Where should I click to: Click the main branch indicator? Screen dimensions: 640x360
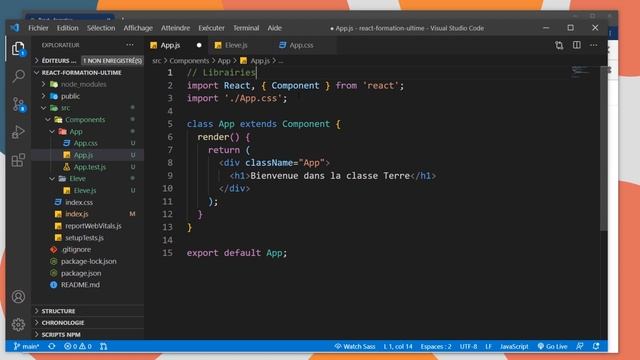tap(26, 346)
